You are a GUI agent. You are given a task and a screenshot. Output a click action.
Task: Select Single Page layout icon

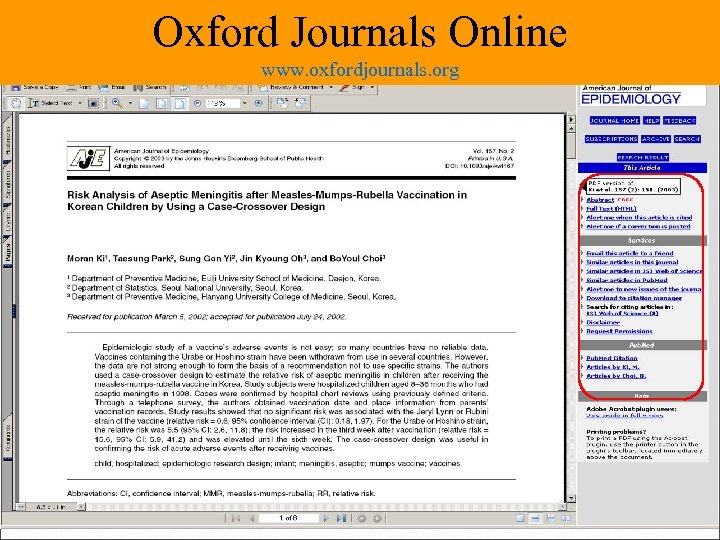pos(520,518)
